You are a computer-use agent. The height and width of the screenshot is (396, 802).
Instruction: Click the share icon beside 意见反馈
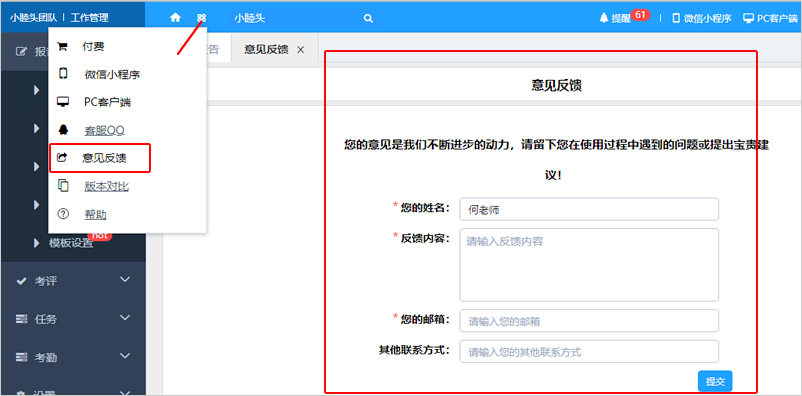tap(62, 158)
